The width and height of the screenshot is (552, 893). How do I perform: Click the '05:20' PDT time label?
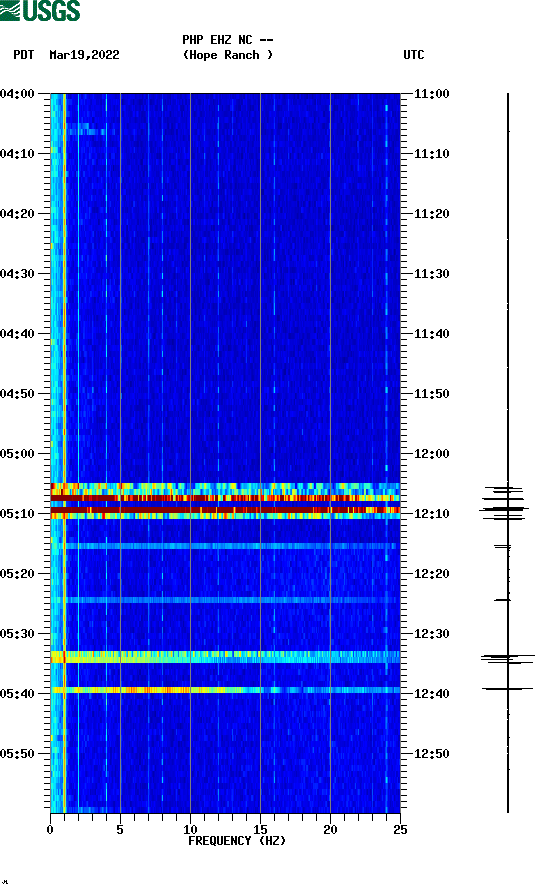pyautogui.click(x=18, y=574)
